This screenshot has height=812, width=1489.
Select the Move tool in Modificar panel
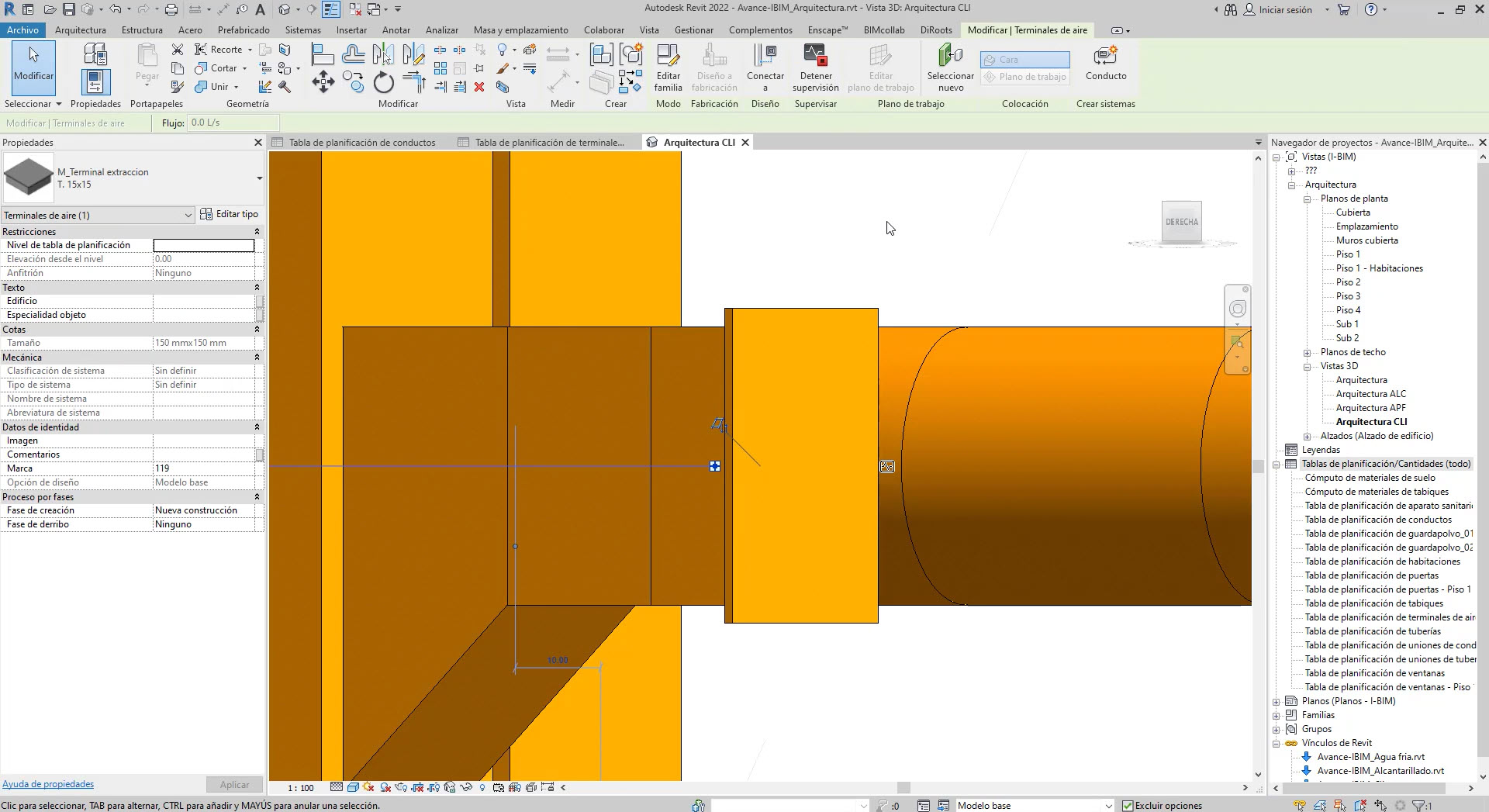323,82
